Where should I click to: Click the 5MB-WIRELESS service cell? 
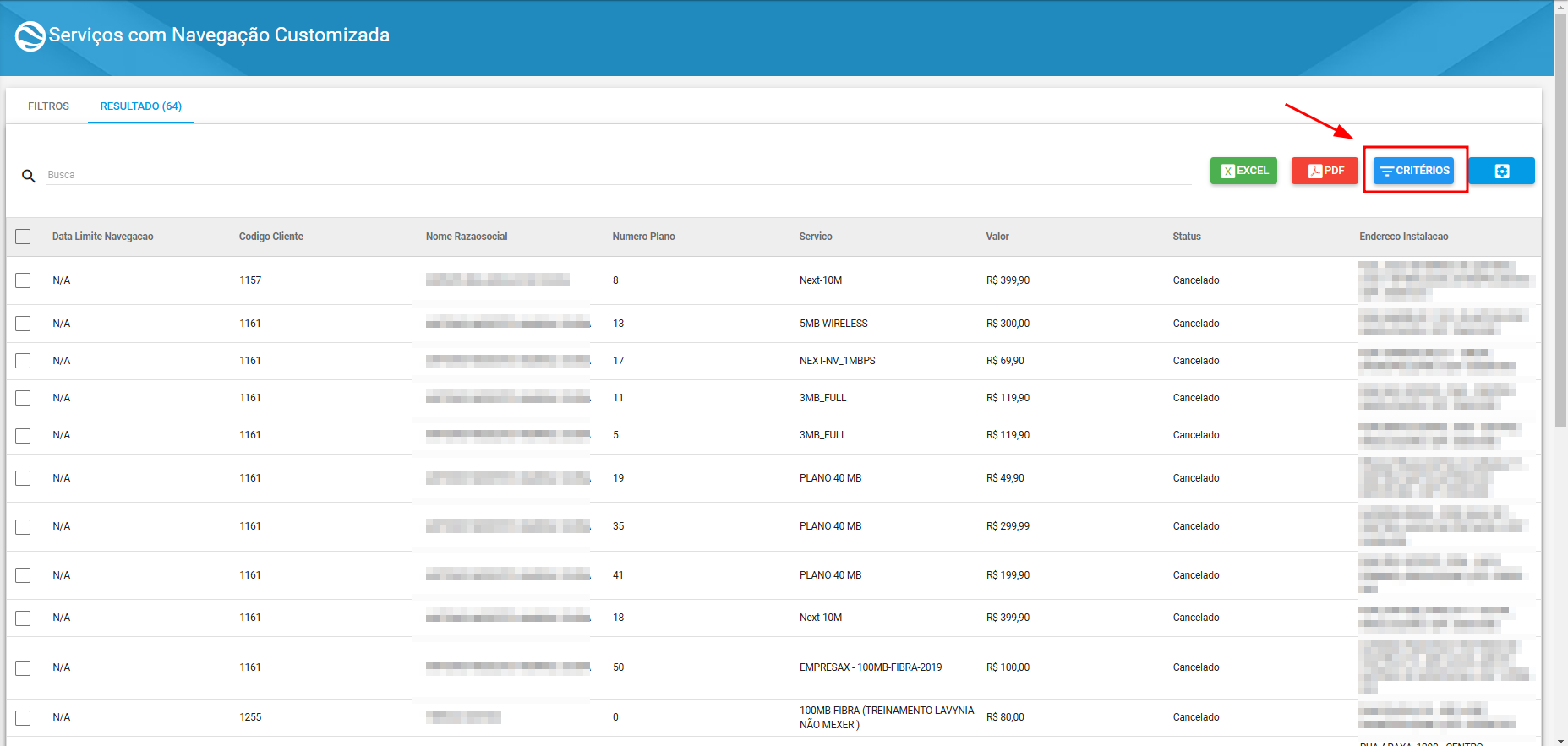click(833, 324)
